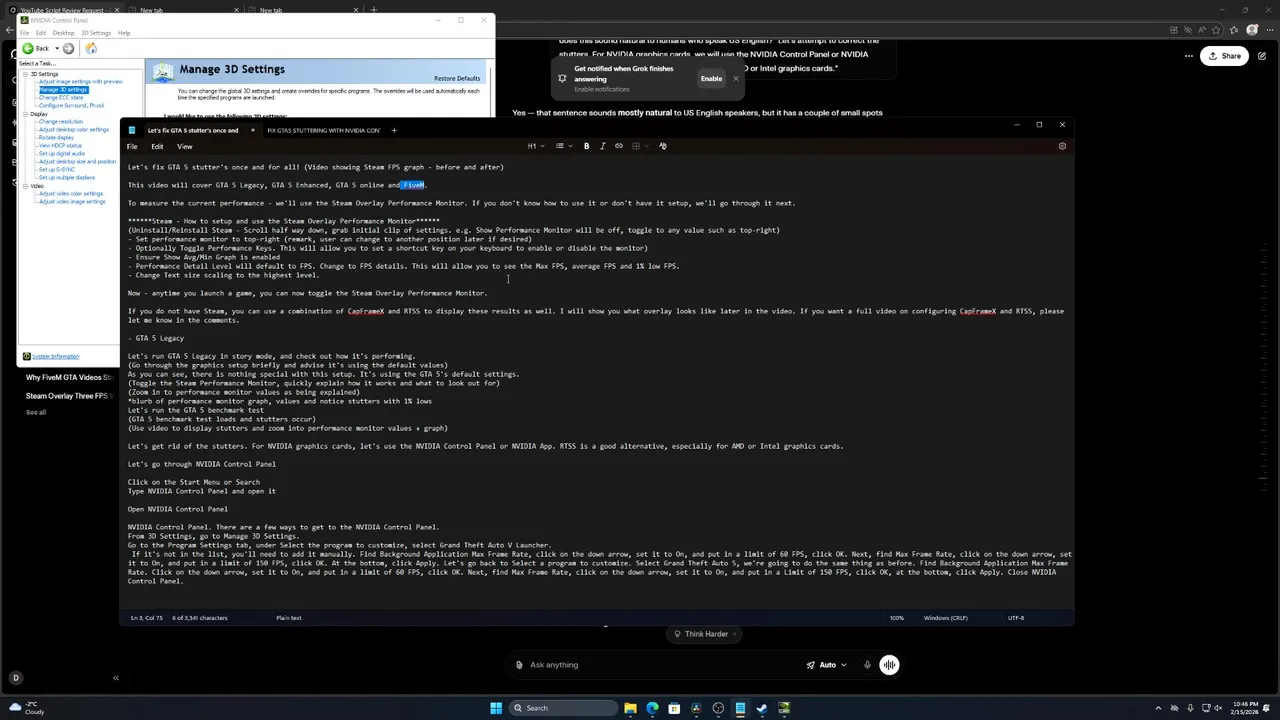The height and width of the screenshot is (720, 1280).
Task: Click the Clear formatting icon in Notepad
Action: pos(662,146)
